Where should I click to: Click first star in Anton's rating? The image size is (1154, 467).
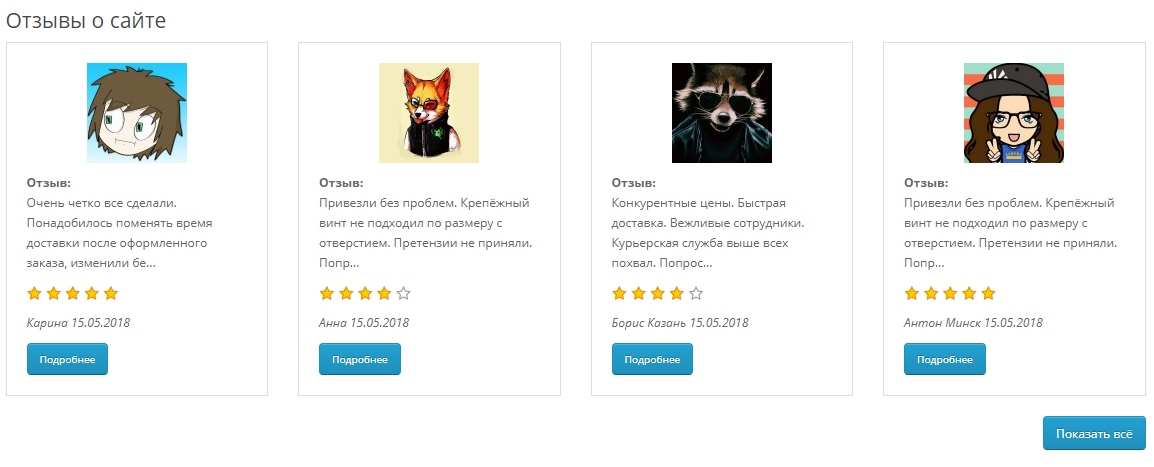click(912, 293)
